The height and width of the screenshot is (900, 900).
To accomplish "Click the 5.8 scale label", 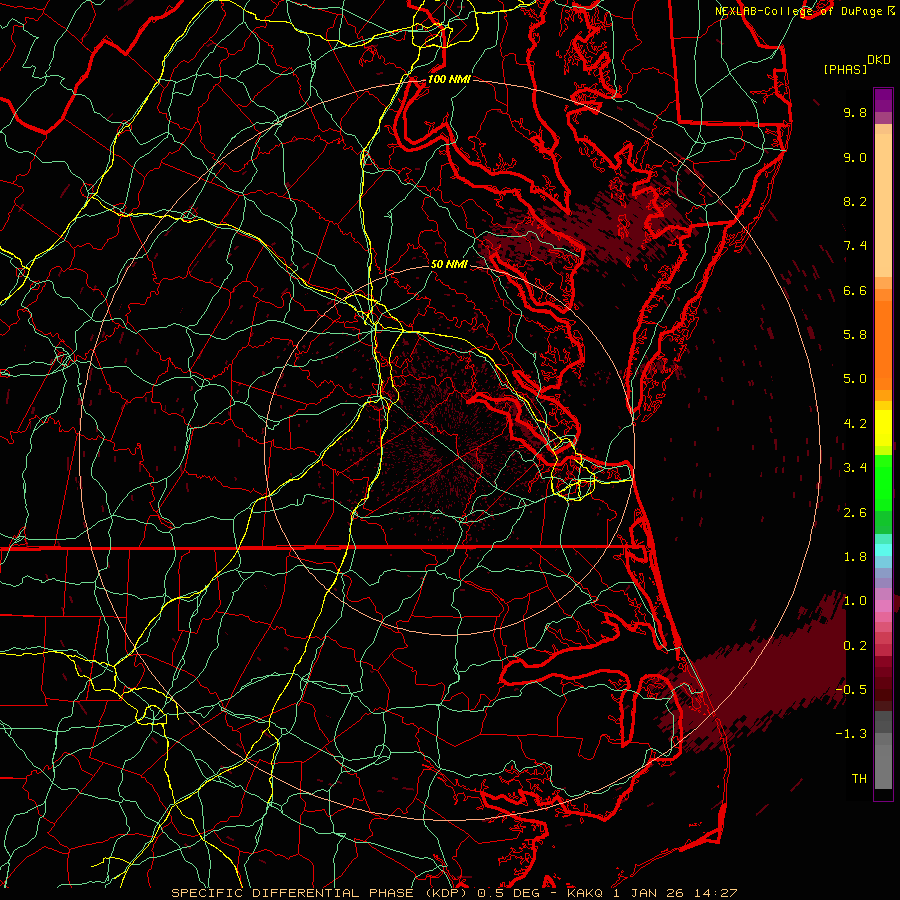I will coord(855,335).
